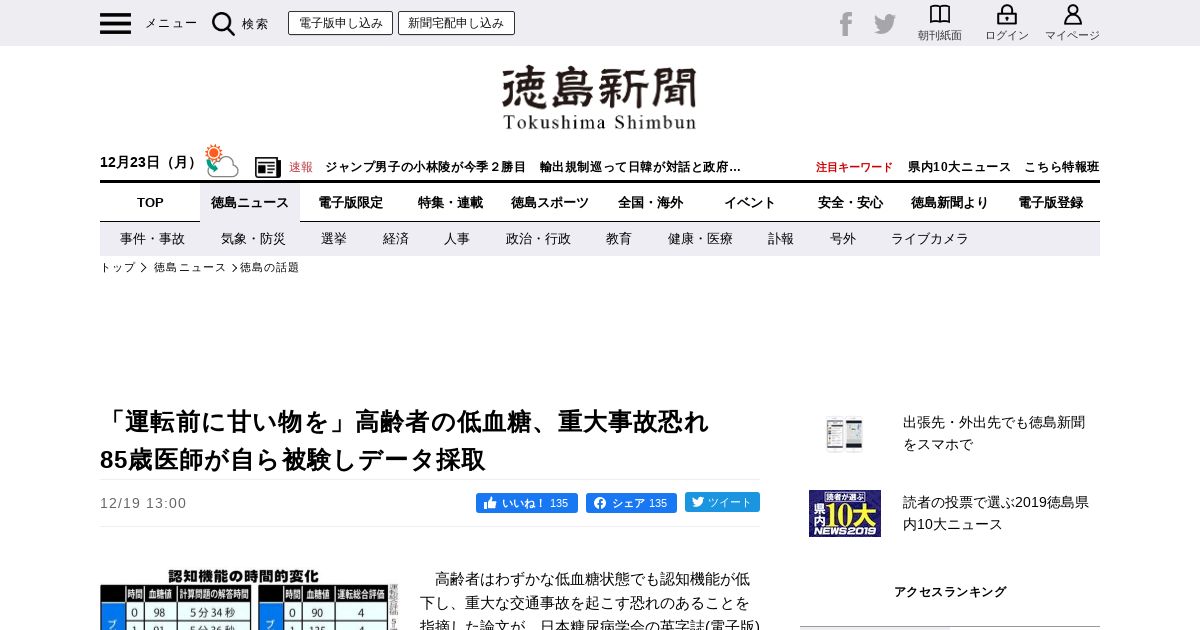Click the 徳島ニュース breadcrumb link
Viewport: 1200px width, 630px height.
click(190, 268)
